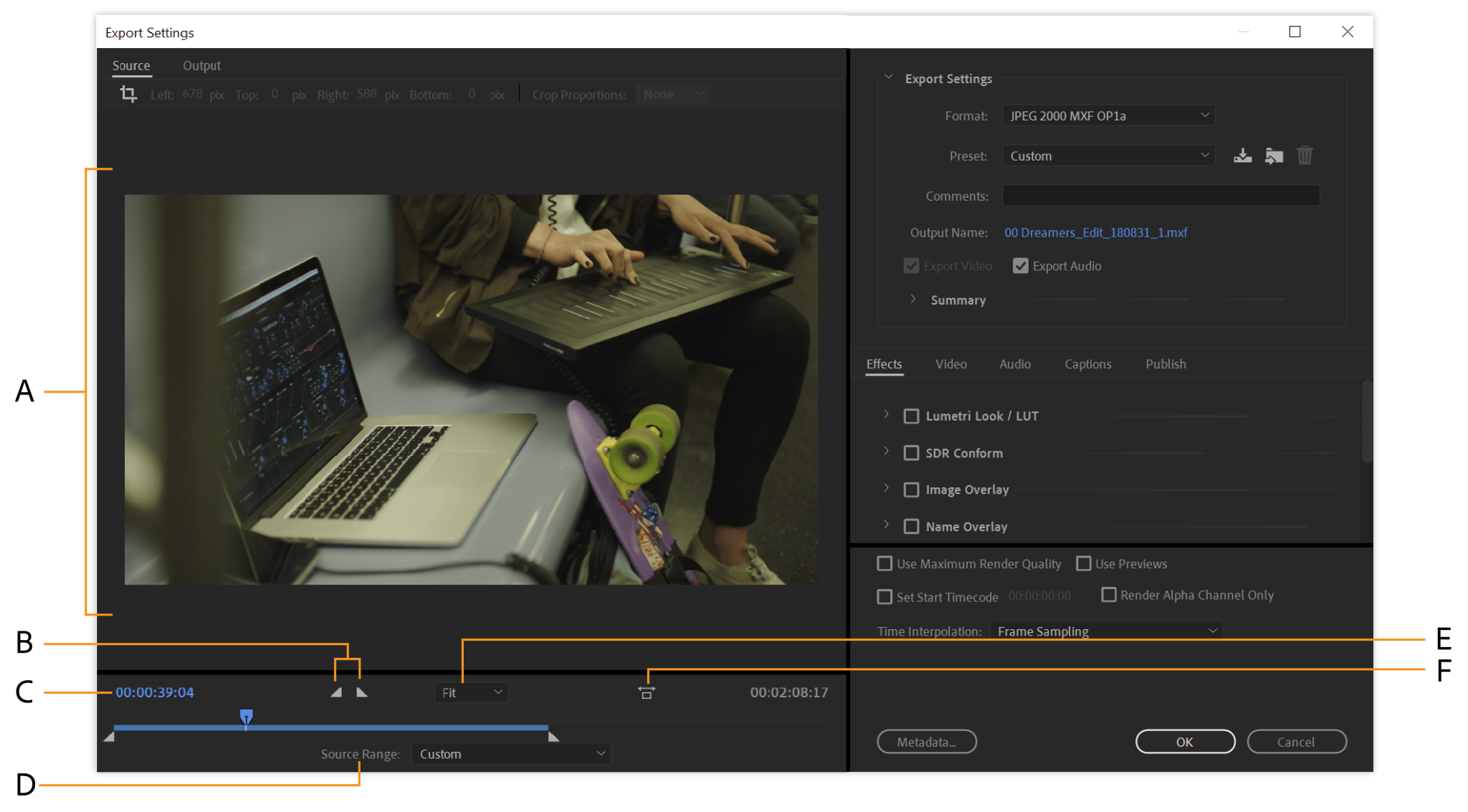Click the Set Out Point icon
This screenshot has height=812, width=1468.
pos(361,692)
